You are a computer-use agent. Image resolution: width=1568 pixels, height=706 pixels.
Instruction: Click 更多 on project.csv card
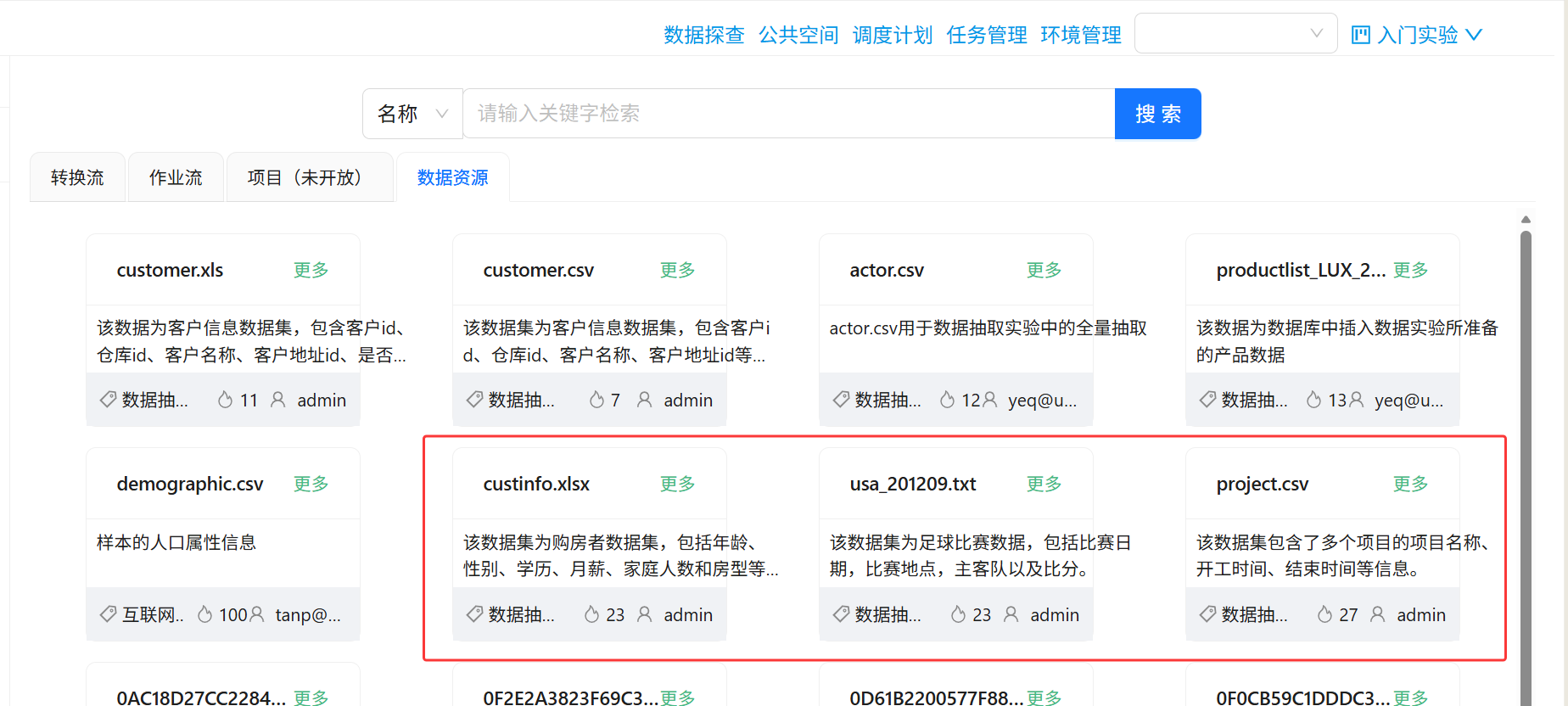1410,484
